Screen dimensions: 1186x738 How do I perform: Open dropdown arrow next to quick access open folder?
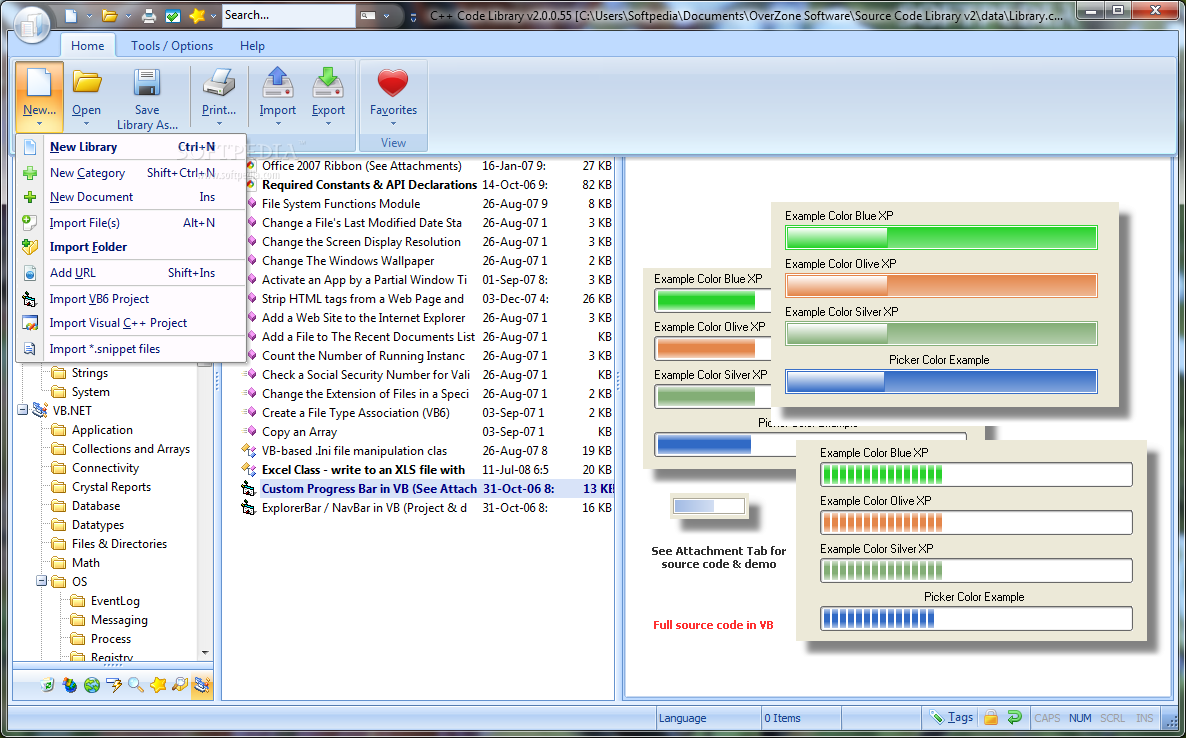click(x=129, y=16)
